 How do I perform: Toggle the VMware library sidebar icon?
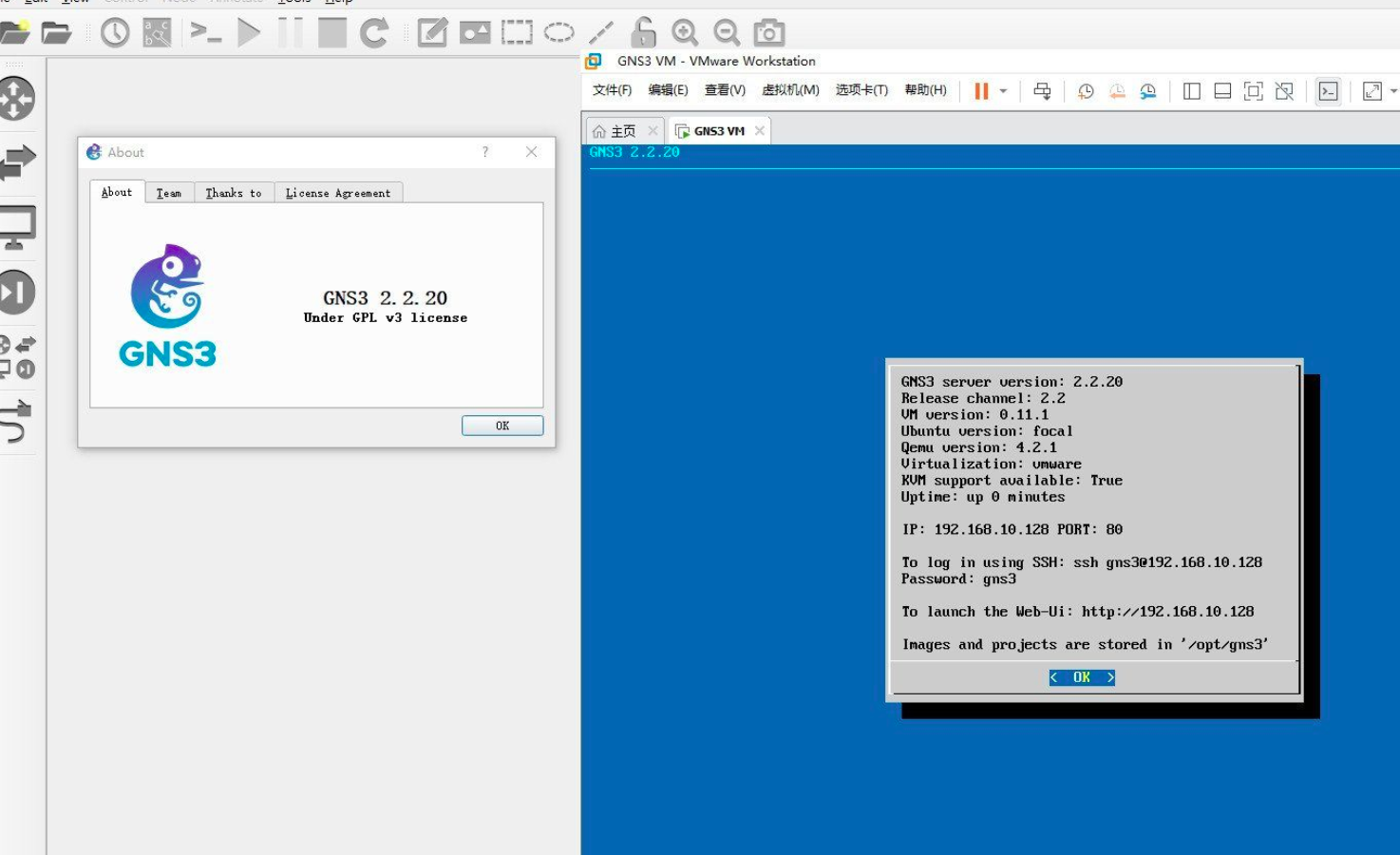(1192, 91)
